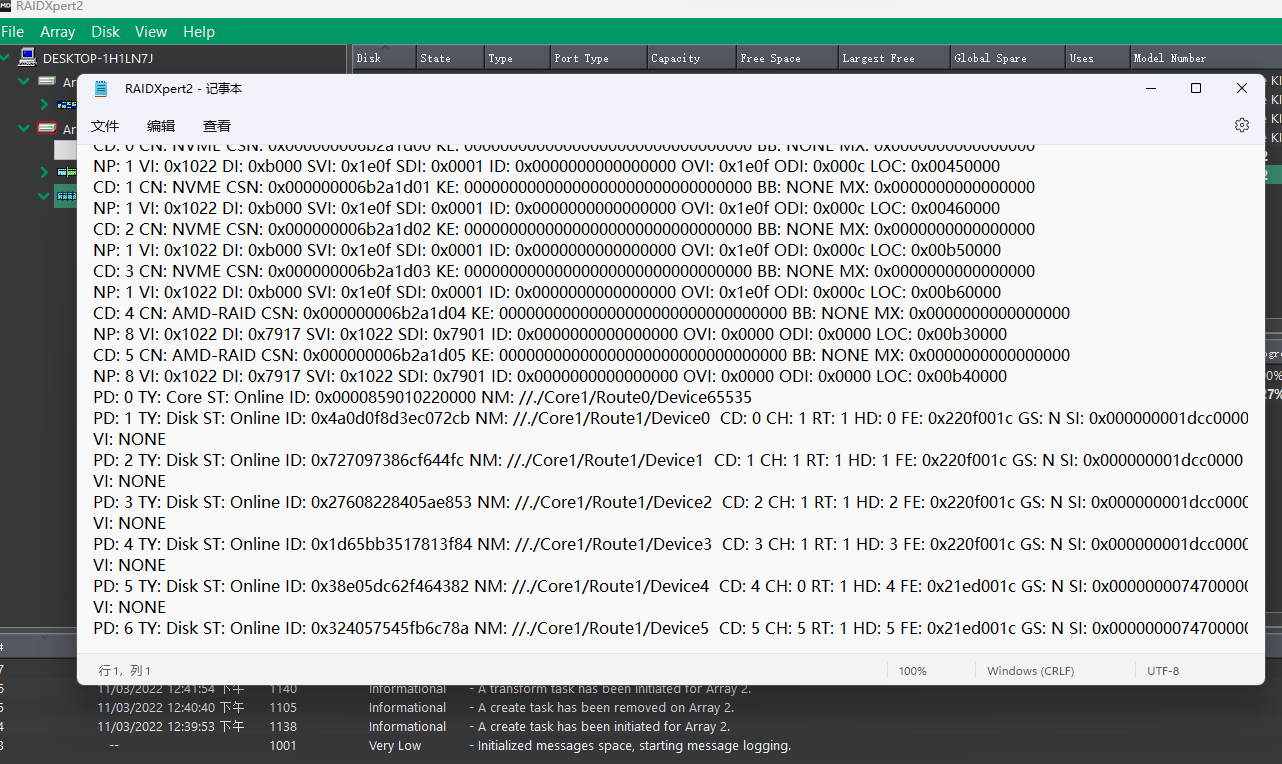Click line starting 'CD: 2 CN: NVME' in Notepad
The height and width of the screenshot is (764, 1282).
[x=564, y=229]
